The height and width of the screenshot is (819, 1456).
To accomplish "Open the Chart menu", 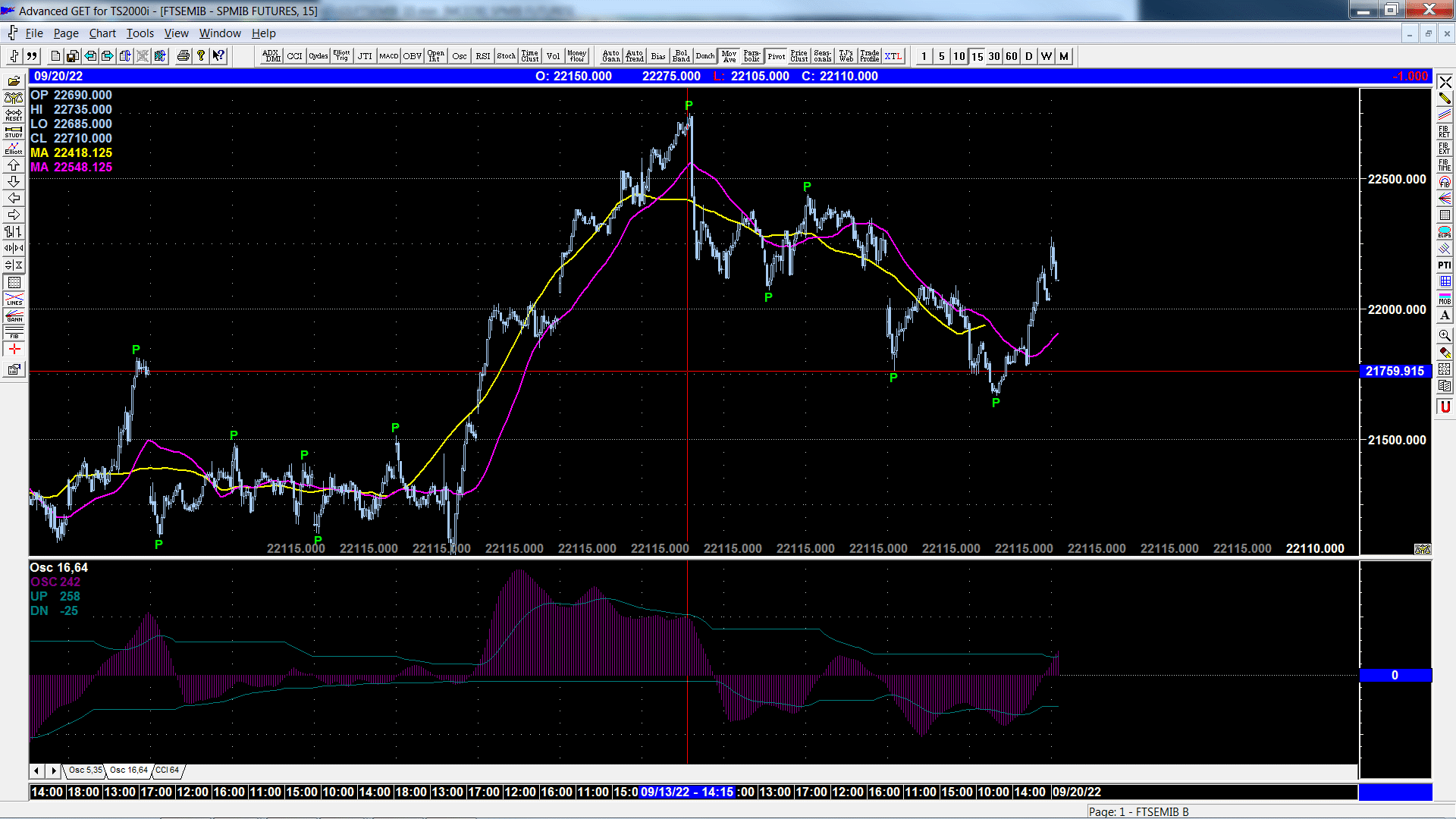I will [102, 33].
